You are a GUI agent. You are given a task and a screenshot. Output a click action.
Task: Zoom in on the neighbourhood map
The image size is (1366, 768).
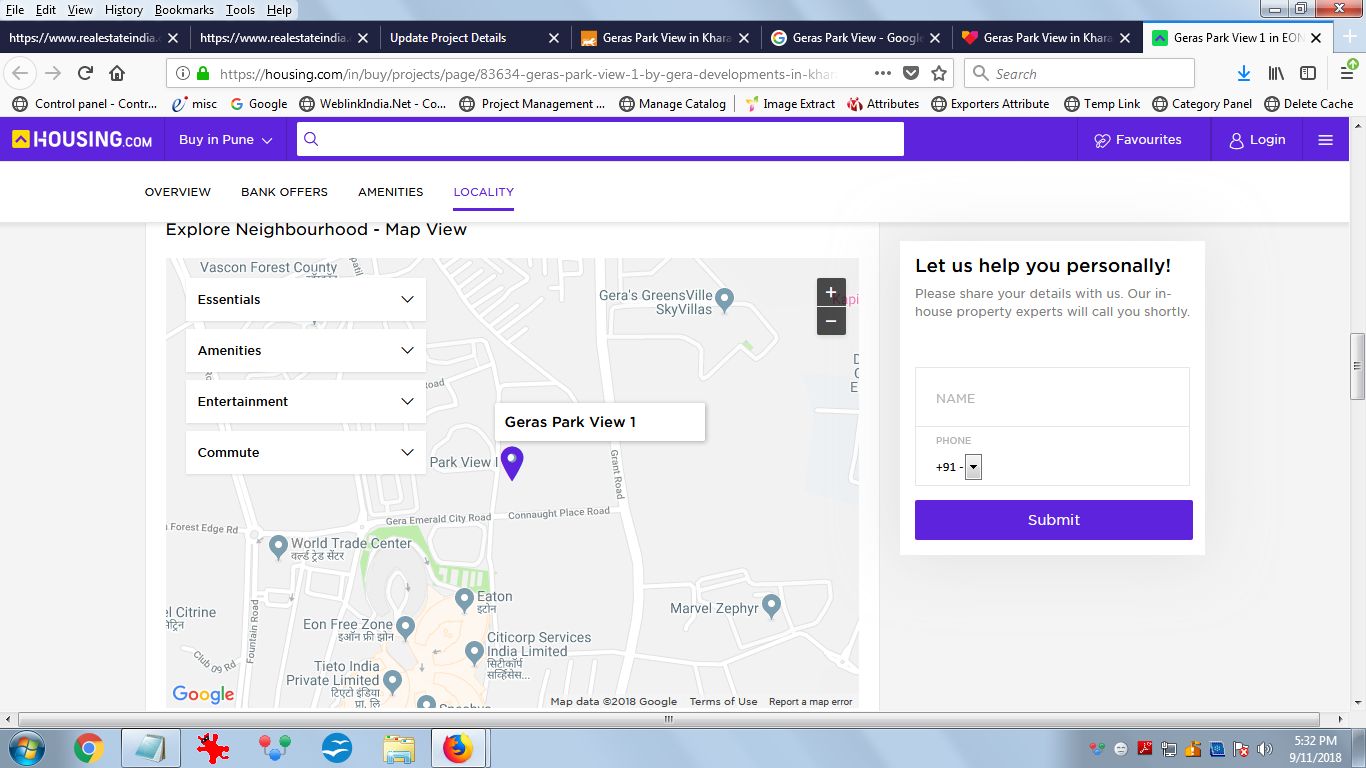[831, 292]
